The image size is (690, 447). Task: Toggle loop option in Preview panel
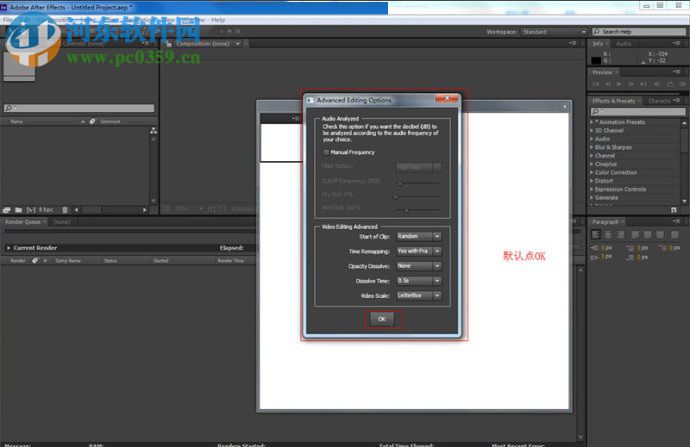(x=671, y=84)
